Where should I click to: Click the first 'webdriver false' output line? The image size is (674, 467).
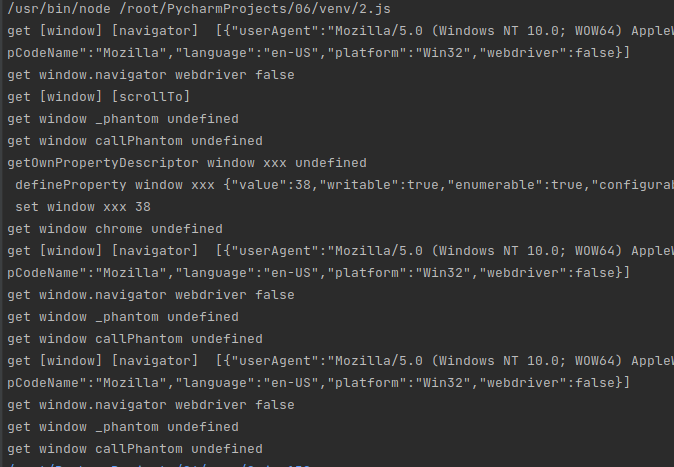click(150, 75)
